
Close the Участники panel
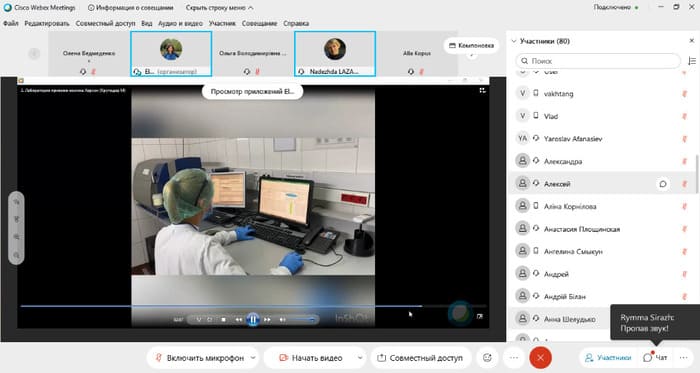pos(692,41)
